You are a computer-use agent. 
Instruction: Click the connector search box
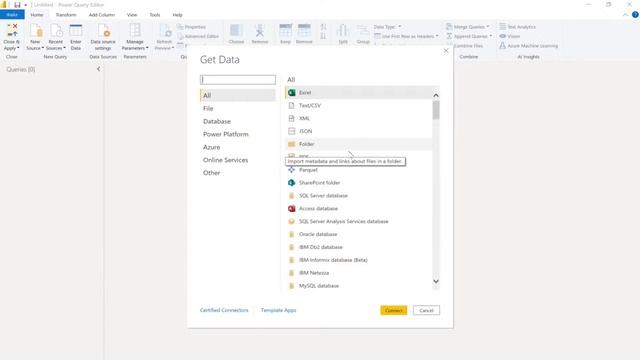(238, 80)
